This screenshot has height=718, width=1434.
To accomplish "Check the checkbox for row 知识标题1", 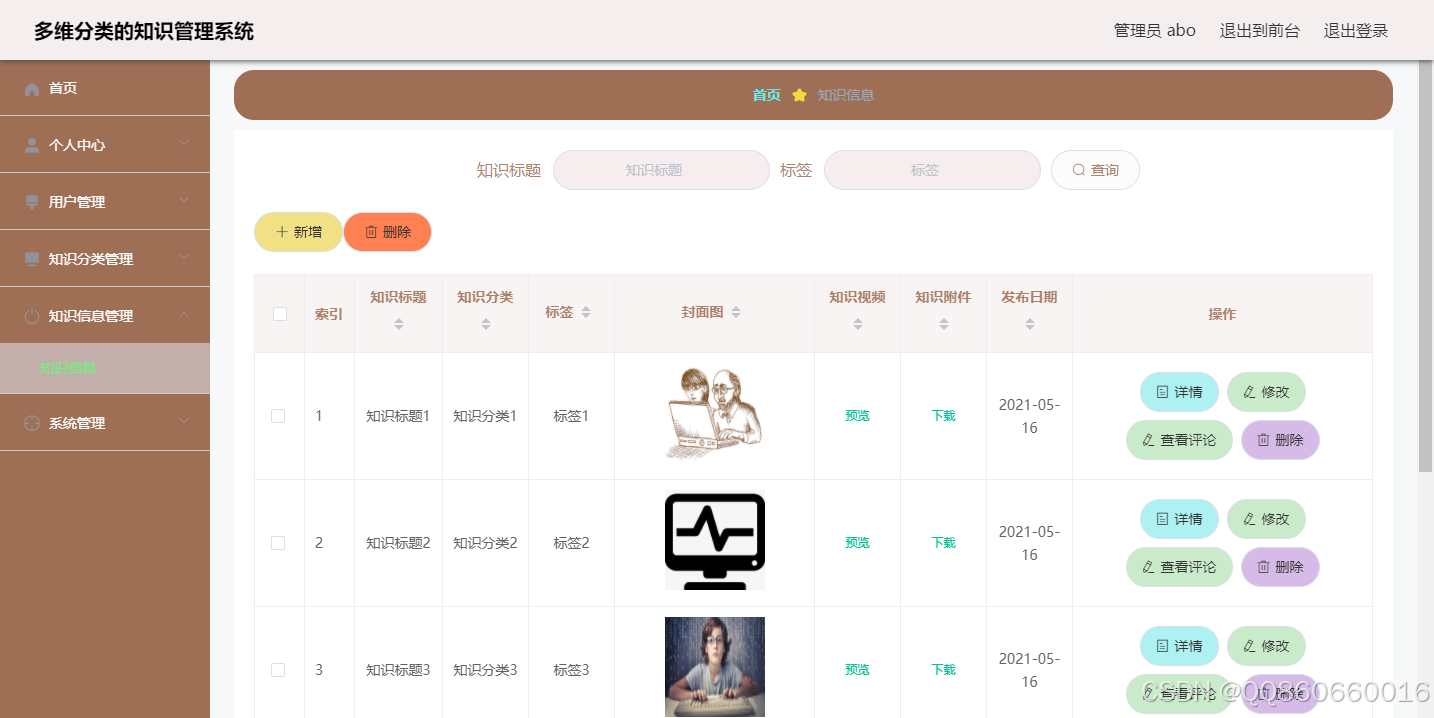I will point(278,416).
